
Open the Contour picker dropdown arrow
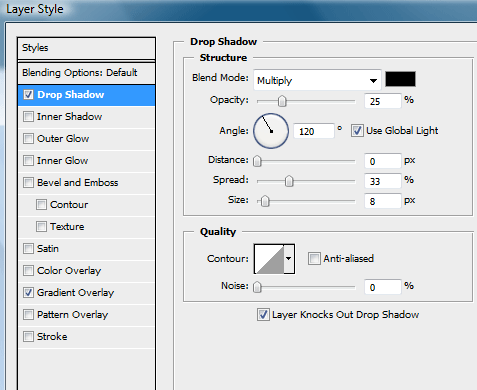tap(289, 259)
